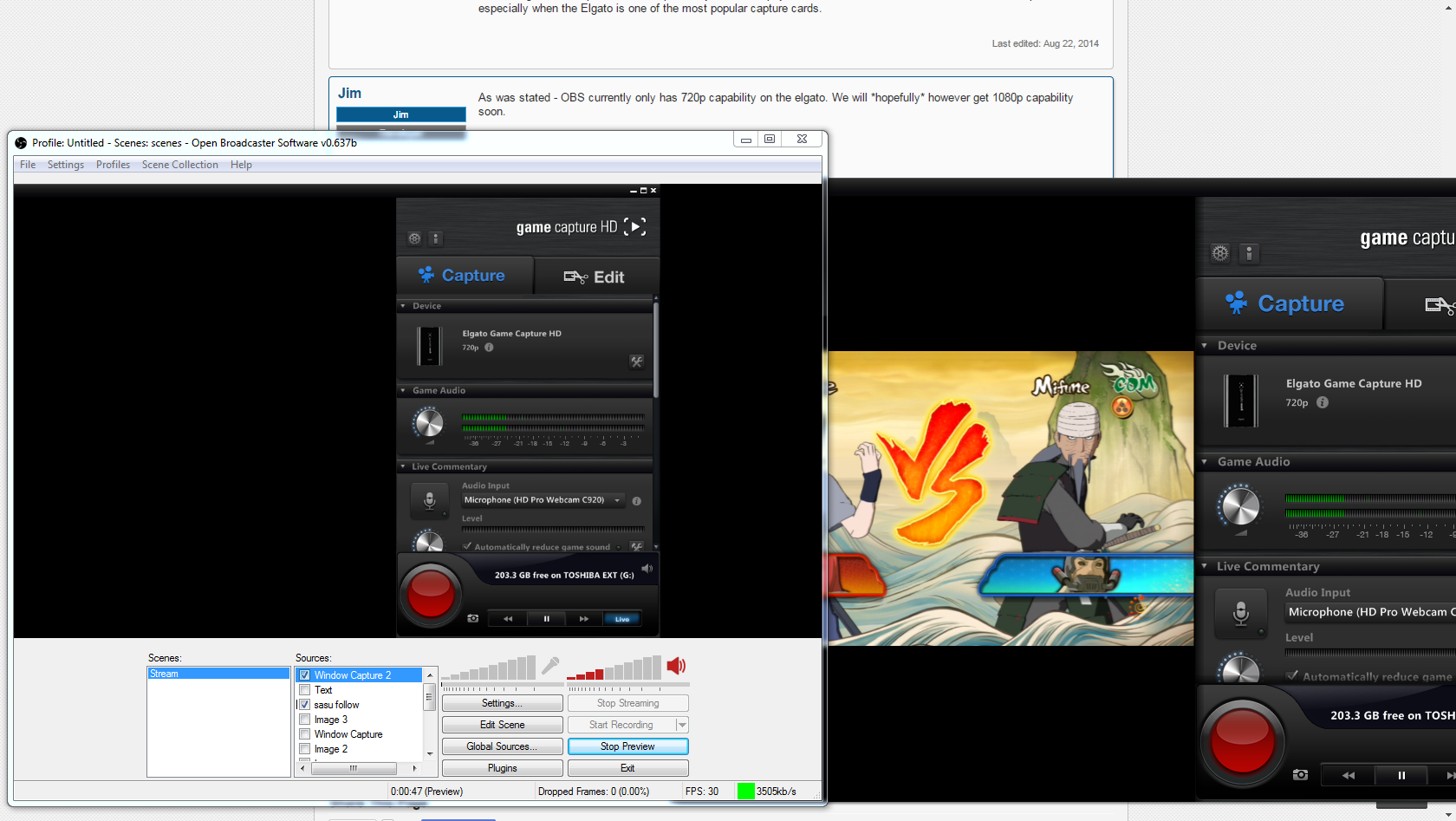Viewport: 1456px width, 821px height.
Task: Select the Stream scene in Scenes list
Action: pos(218,674)
